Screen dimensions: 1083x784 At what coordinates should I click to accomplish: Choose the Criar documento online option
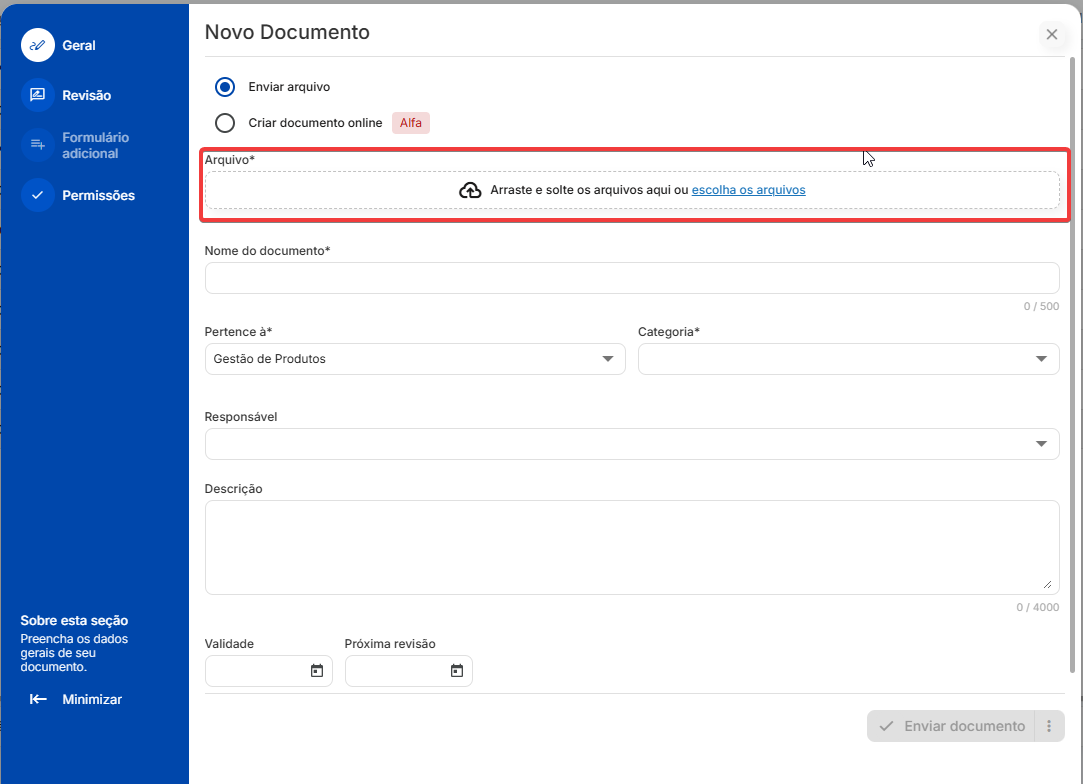tap(224, 122)
